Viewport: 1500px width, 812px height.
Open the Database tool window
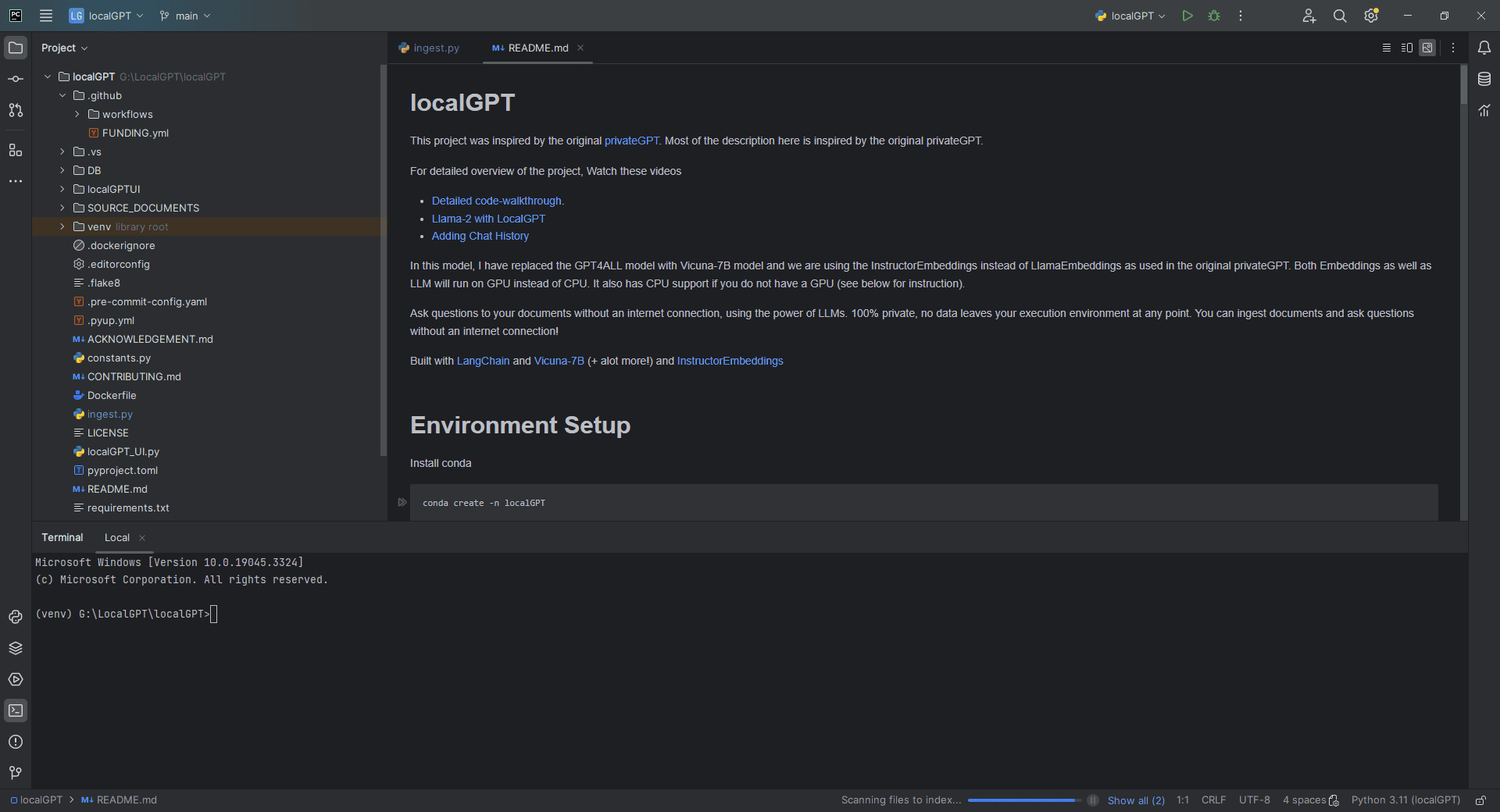pyautogui.click(x=1484, y=79)
